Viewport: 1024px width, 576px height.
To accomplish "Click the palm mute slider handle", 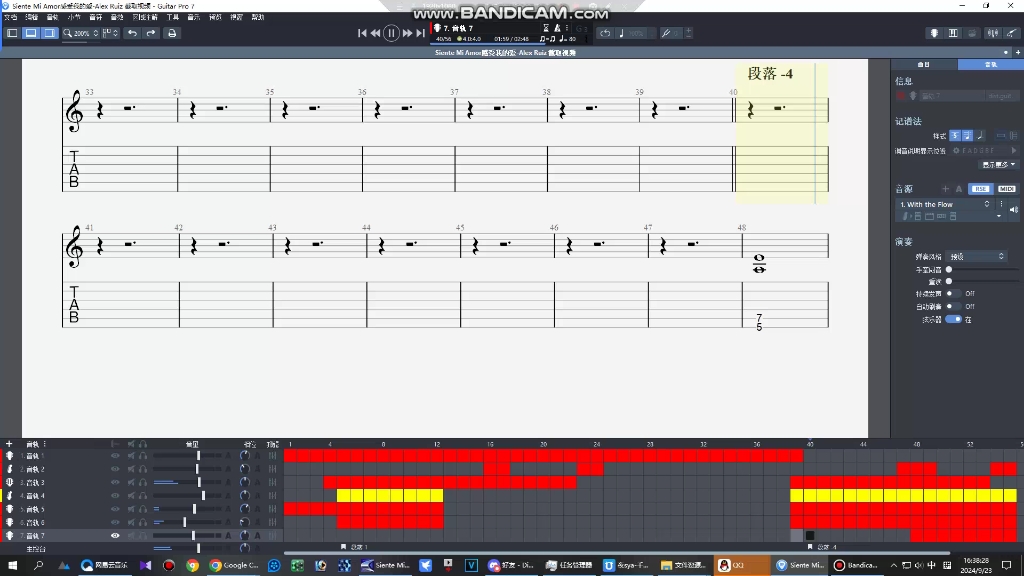I will [x=949, y=270].
